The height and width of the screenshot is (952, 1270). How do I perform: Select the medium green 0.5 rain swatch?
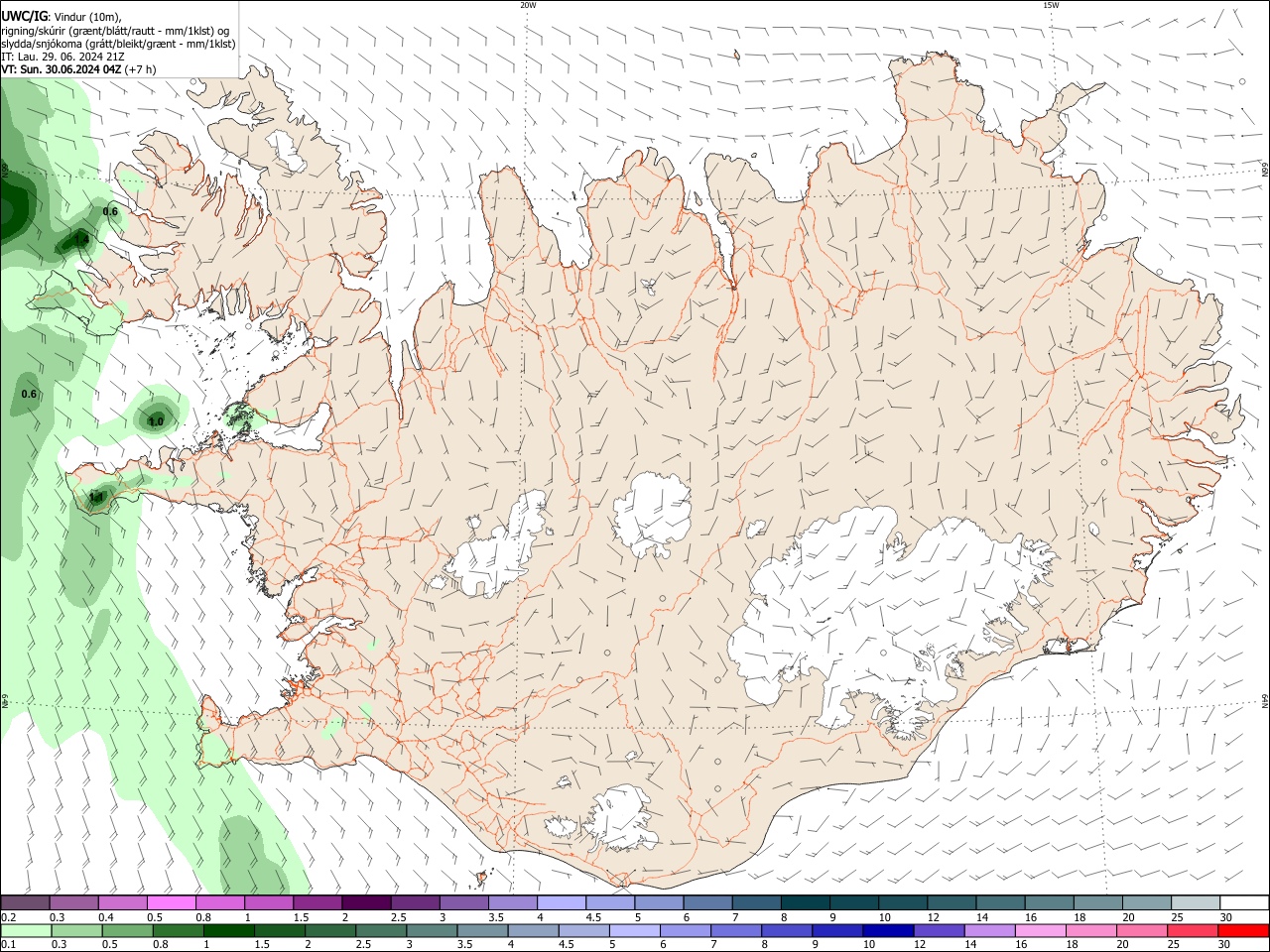(x=127, y=930)
